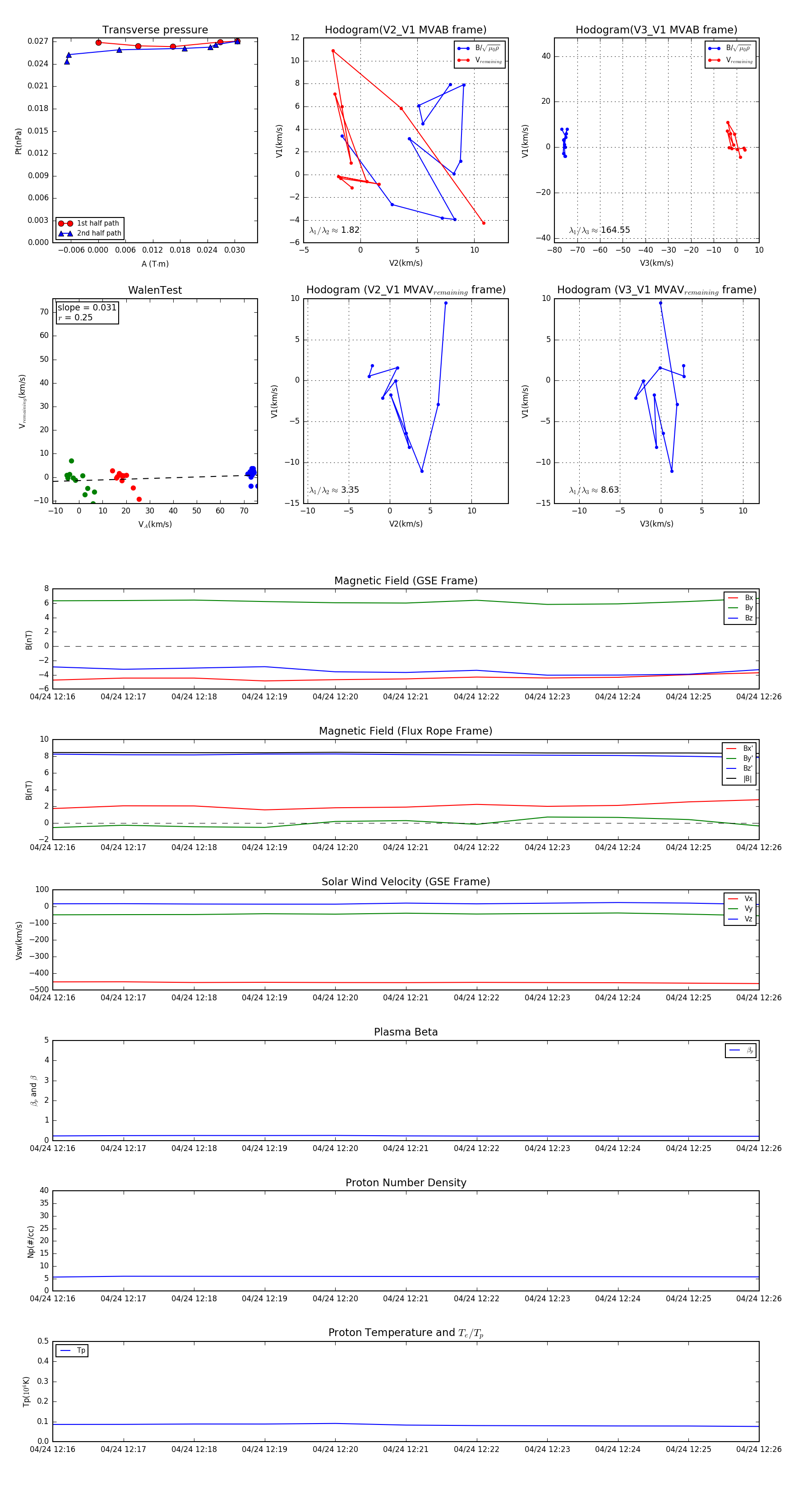Click the 'Tp(10^6 K)' y-axis label
This screenshot has width=812, height=1489.
pyautogui.click(x=26, y=1392)
